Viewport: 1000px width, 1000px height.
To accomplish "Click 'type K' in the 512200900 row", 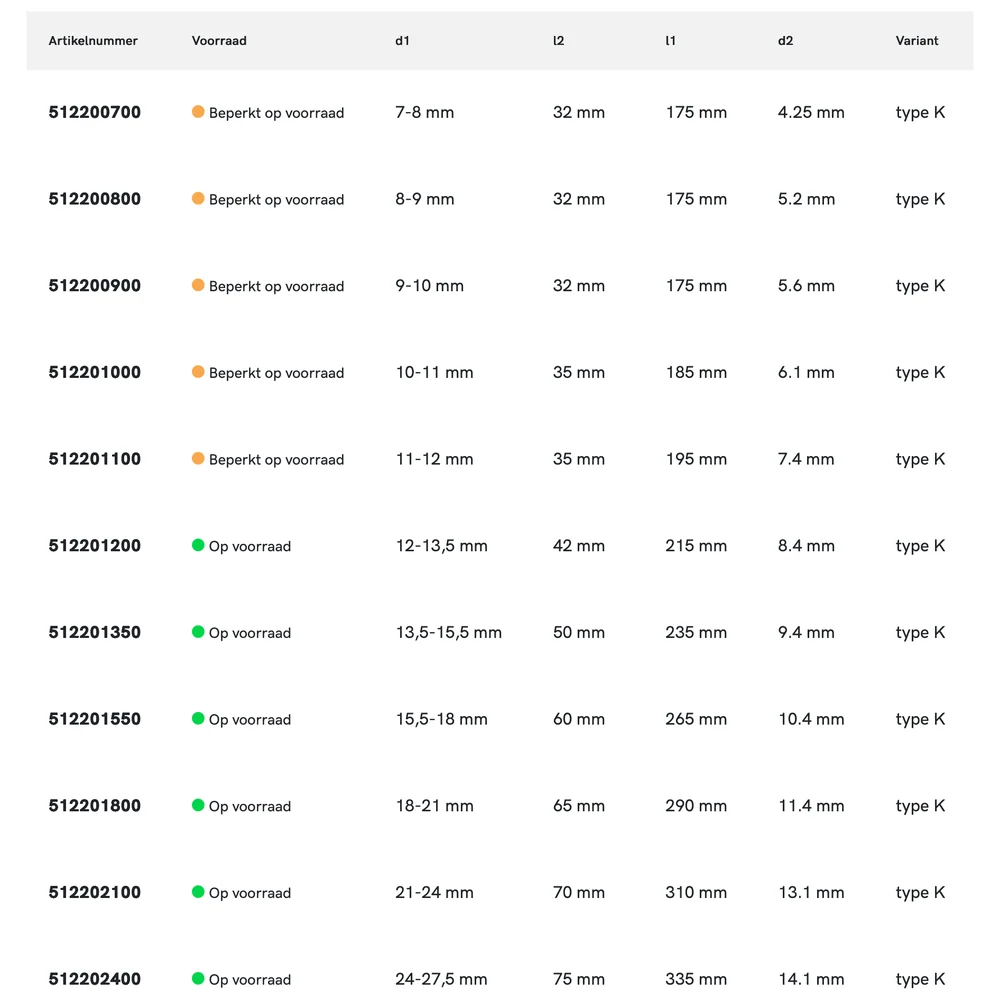I will pos(920,286).
